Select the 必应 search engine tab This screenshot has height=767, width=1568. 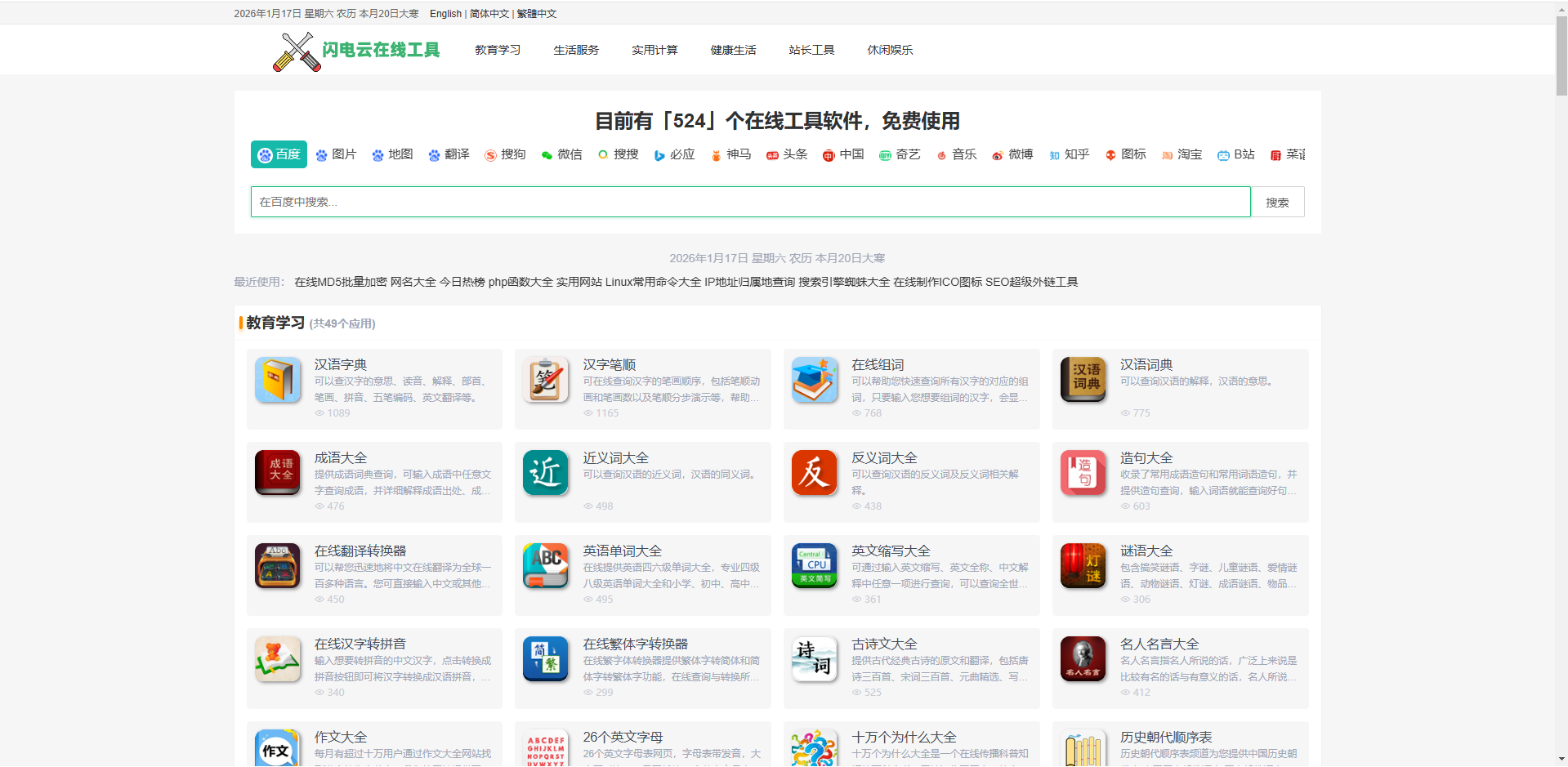[674, 154]
